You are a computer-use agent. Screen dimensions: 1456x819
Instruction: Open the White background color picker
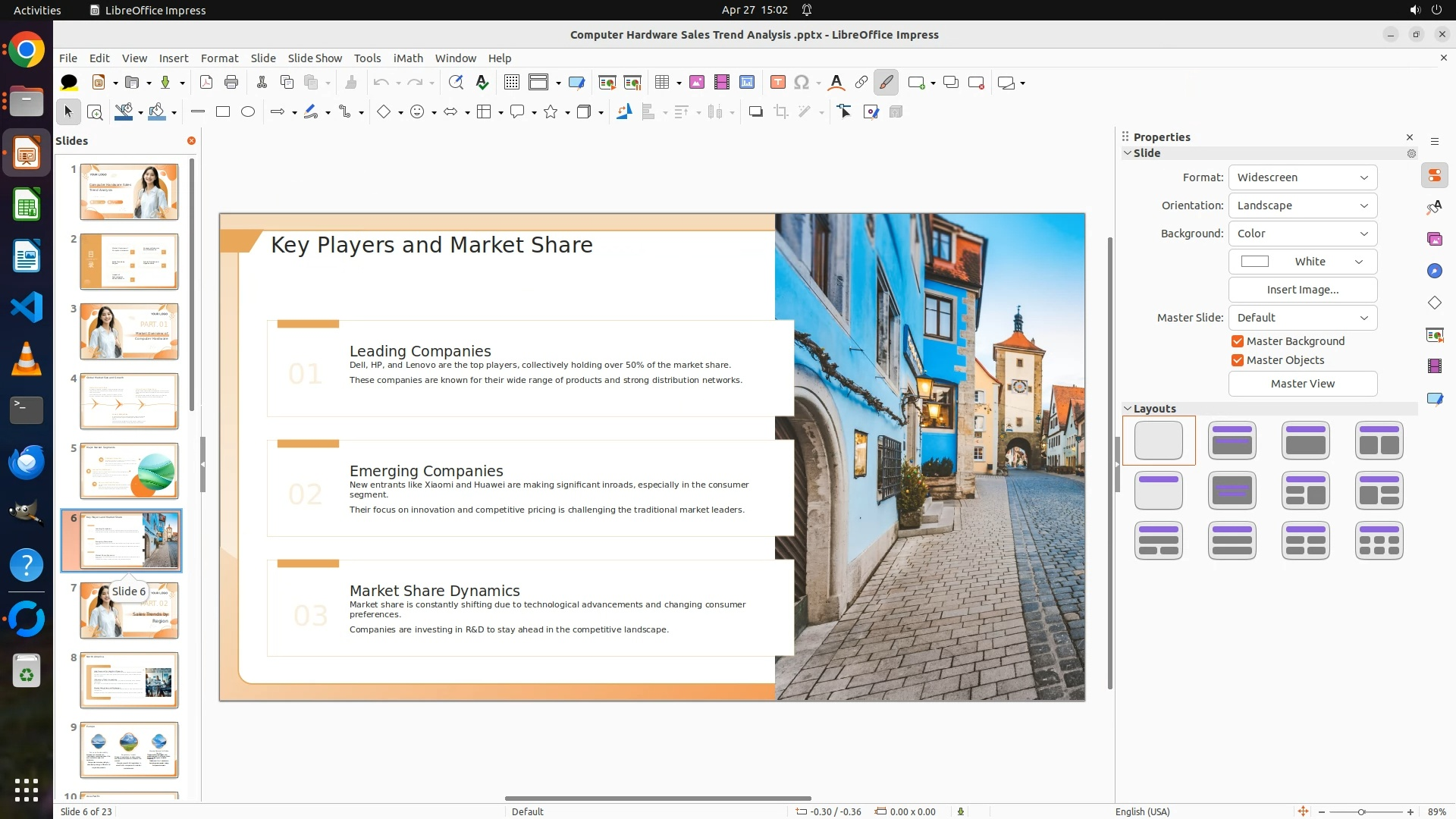(x=1302, y=262)
